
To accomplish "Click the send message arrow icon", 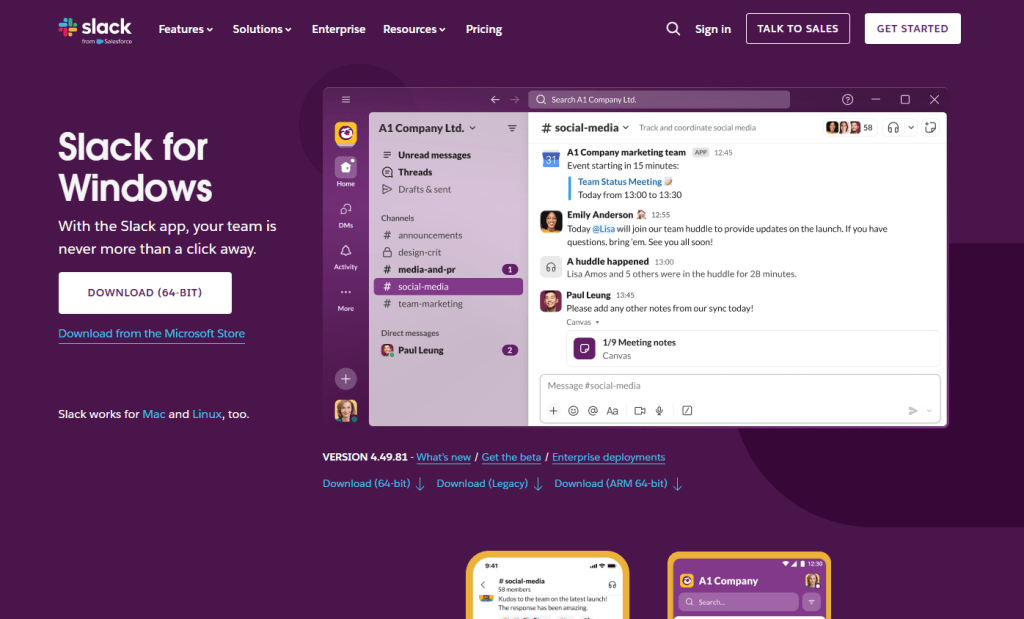I will click(x=913, y=411).
